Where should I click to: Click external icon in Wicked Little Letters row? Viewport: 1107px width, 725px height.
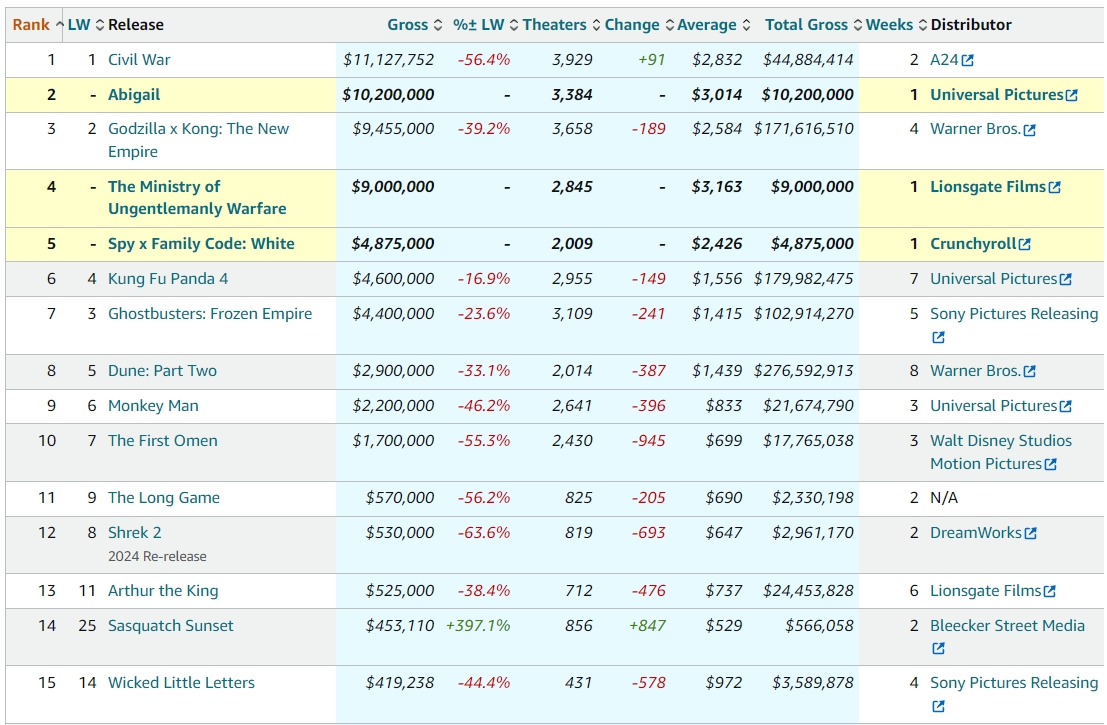click(938, 707)
